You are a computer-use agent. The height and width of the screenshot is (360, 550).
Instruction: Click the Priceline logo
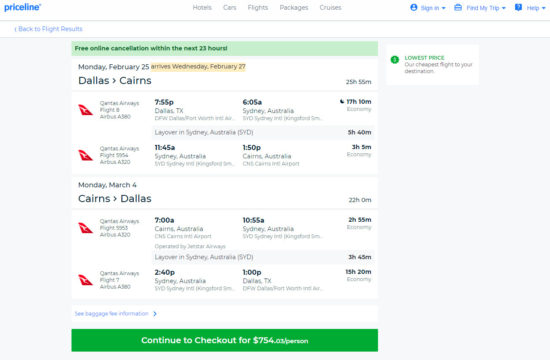(22, 7)
